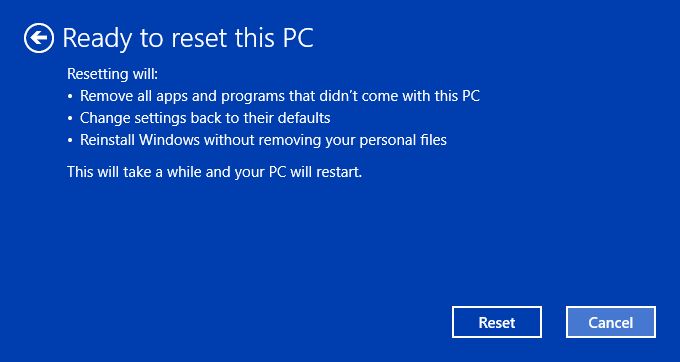Click the phrase "didn't come with this PC"
Image resolution: width=680 pixels, height=362 pixels.
click(399, 96)
